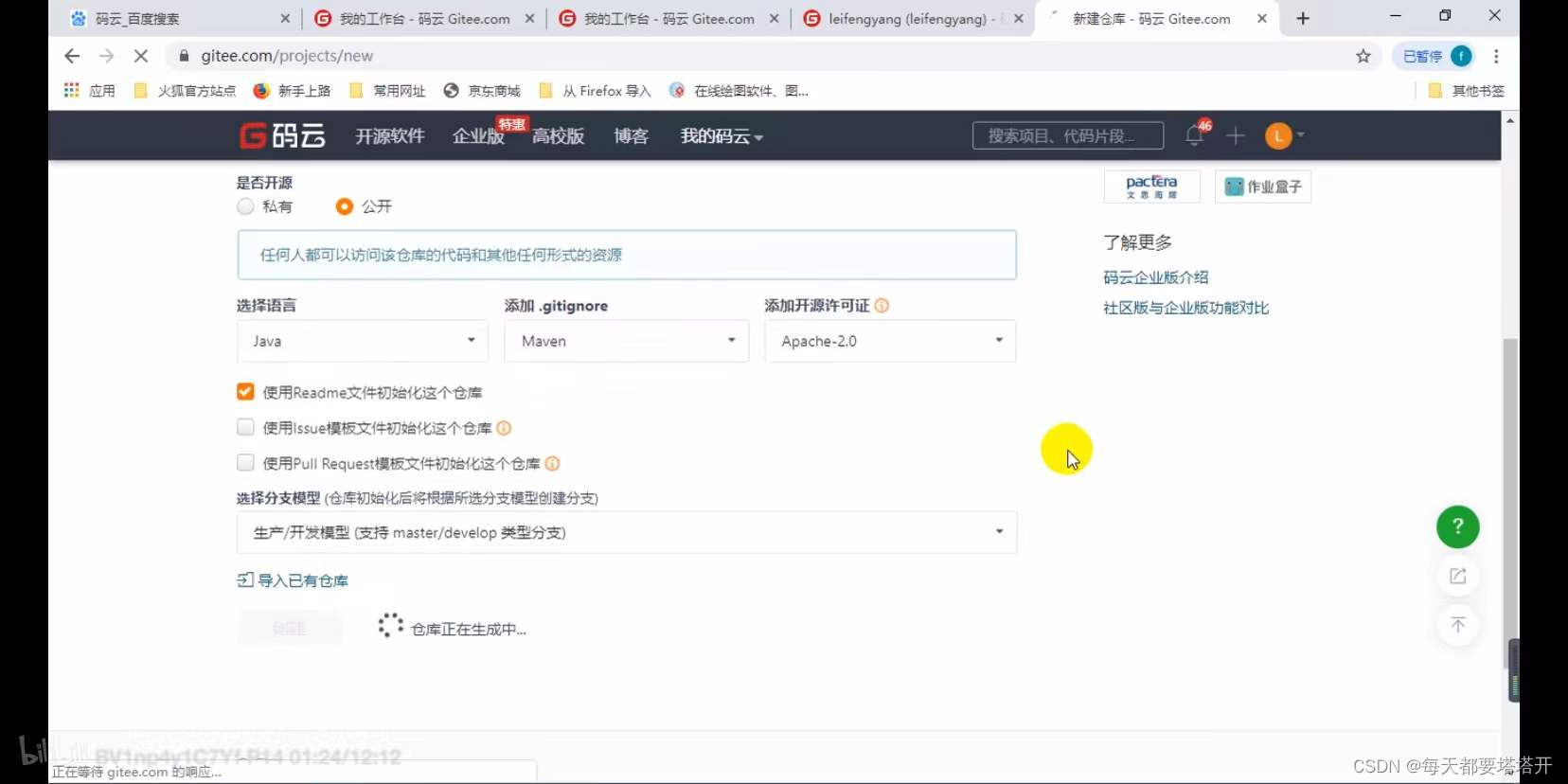
Task: Switch to first 我的工作台 - 码云 Gitee.com tab
Action: (424, 18)
